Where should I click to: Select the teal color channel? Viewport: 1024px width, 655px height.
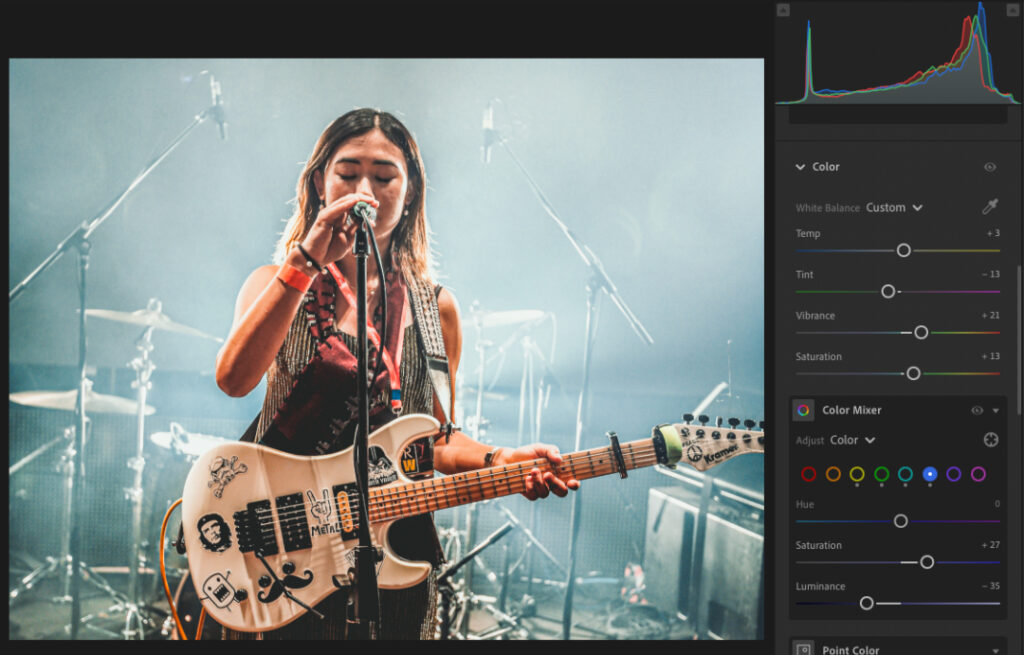click(x=905, y=474)
